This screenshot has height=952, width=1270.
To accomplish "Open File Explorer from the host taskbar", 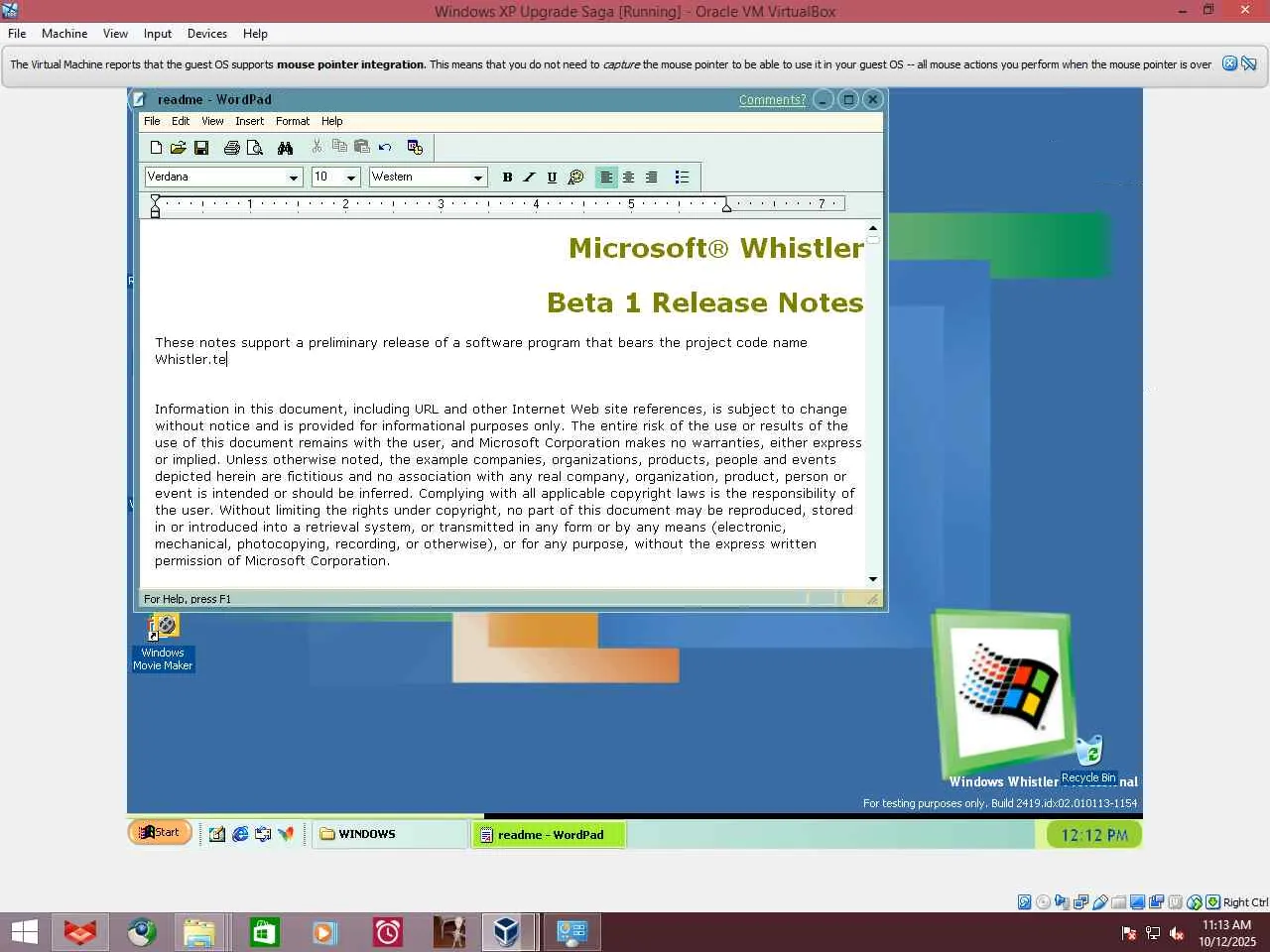I will click(x=199, y=932).
